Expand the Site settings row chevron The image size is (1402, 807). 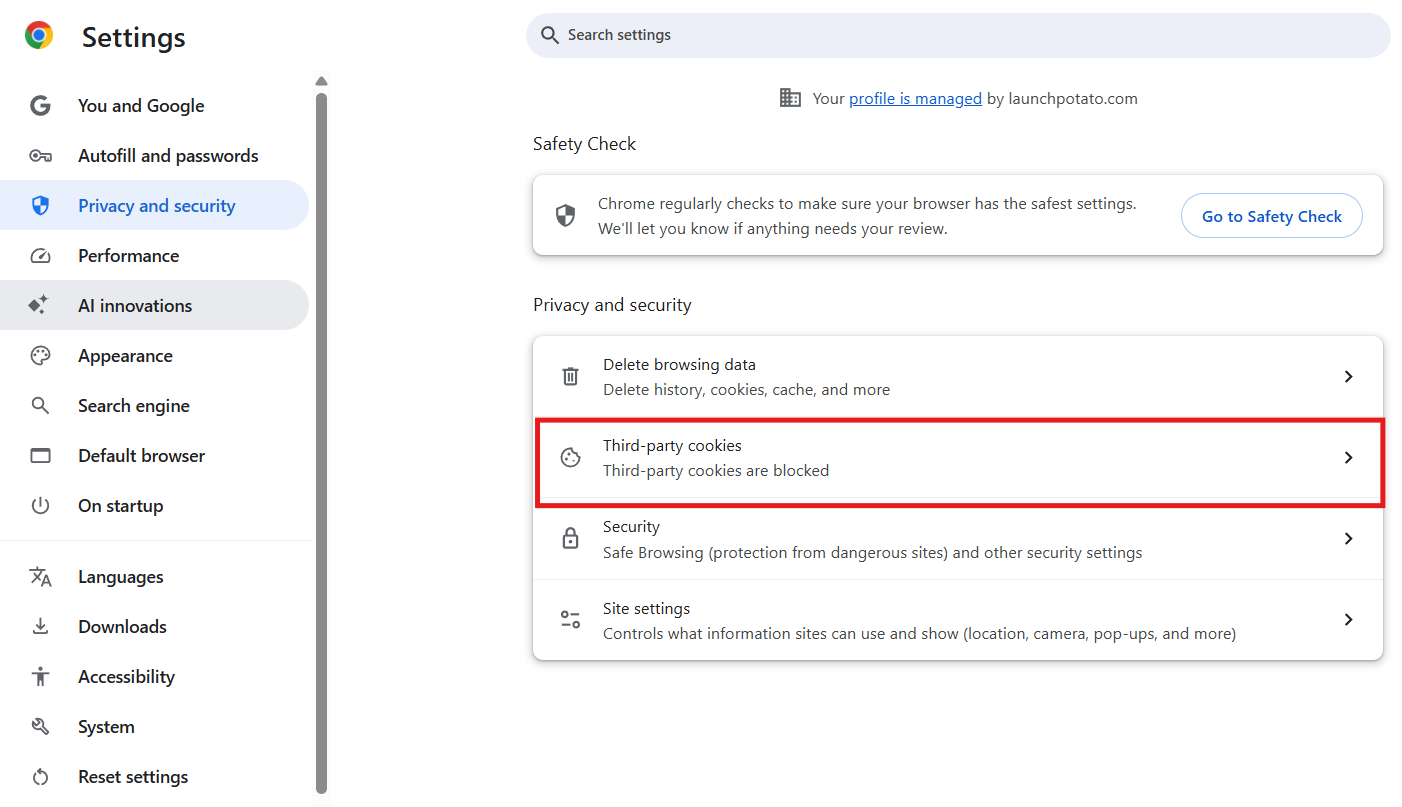1348,620
